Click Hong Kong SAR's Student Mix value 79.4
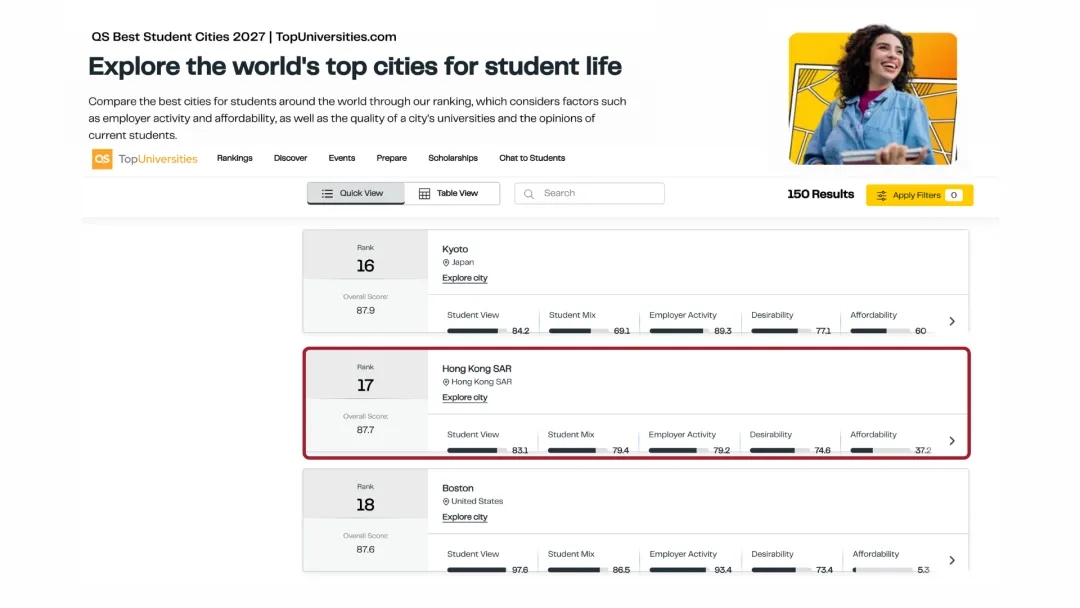The width and height of the screenshot is (1080, 608). 621,450
